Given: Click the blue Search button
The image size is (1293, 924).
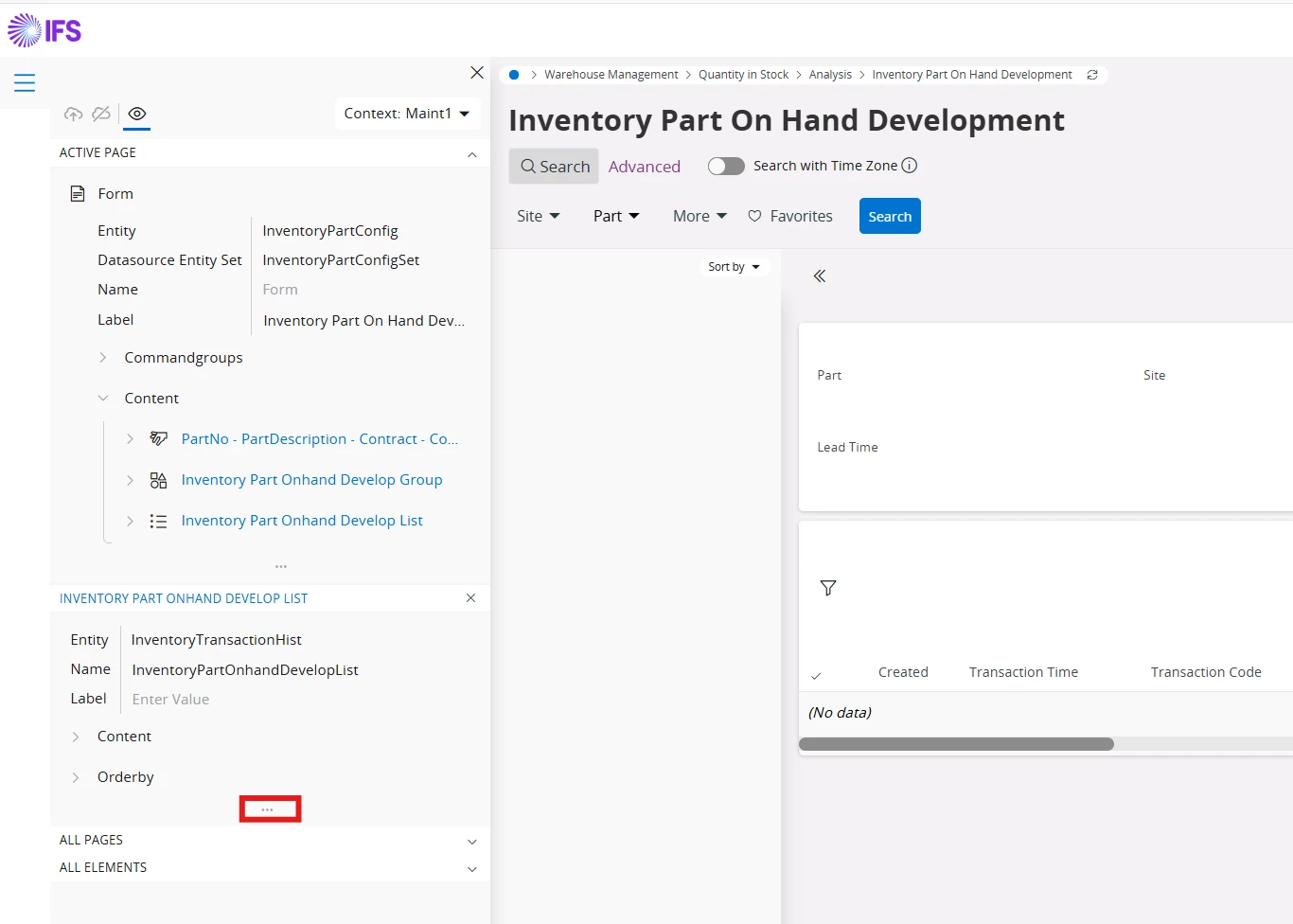Looking at the screenshot, I should [890, 217].
